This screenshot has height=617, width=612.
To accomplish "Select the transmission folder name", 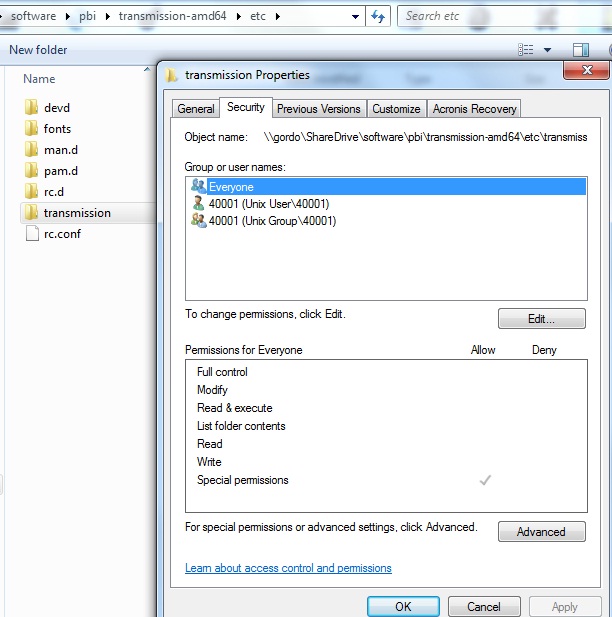I will pyautogui.click(x=77, y=213).
